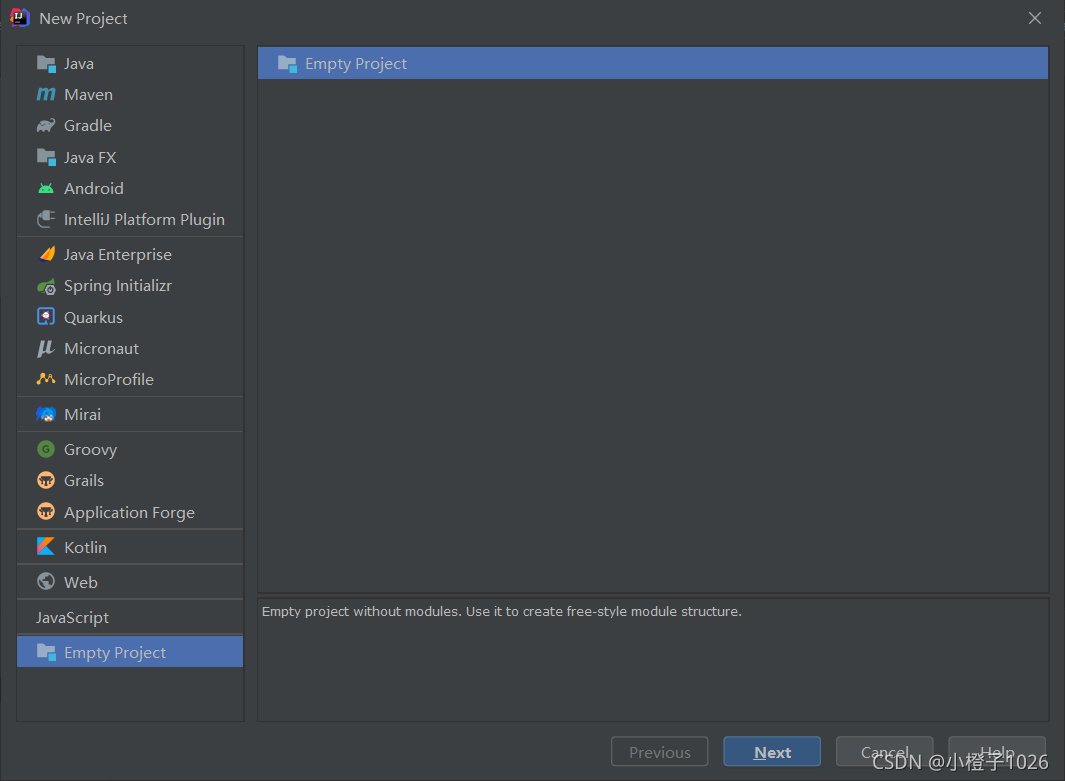1065x781 pixels.
Task: Select MicroProfile label
Action: pyautogui.click(x=109, y=380)
